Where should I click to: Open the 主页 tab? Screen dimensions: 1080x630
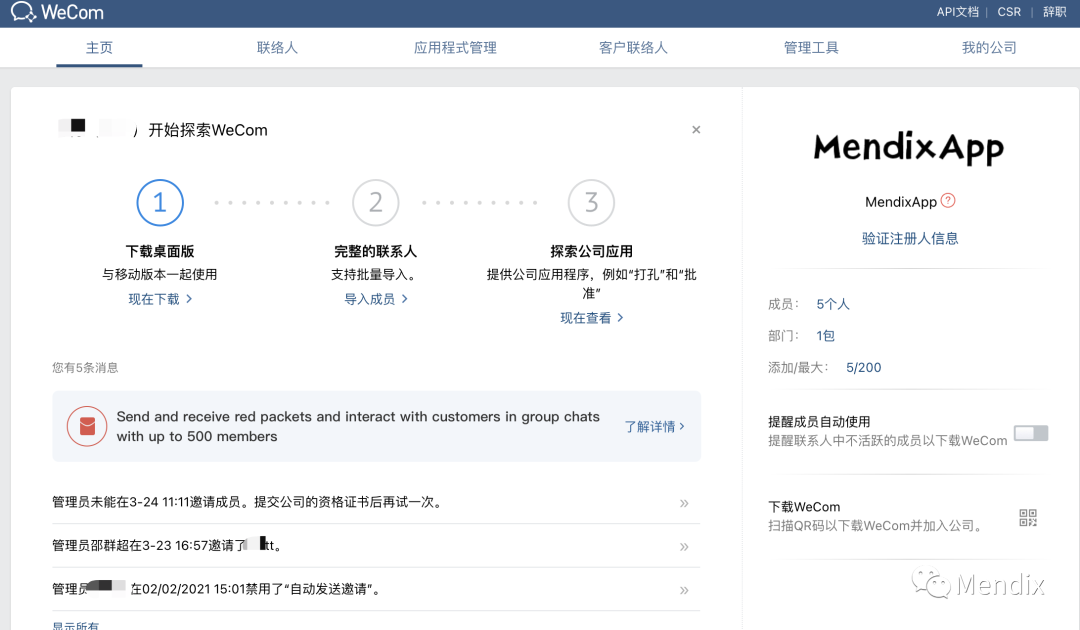(x=99, y=48)
